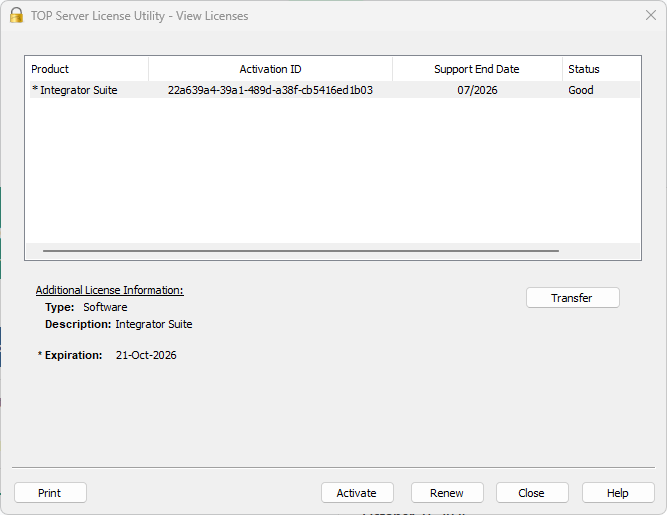This screenshot has height=515, width=667.
Task: Click the lock icon in title bar
Action: [16, 15]
